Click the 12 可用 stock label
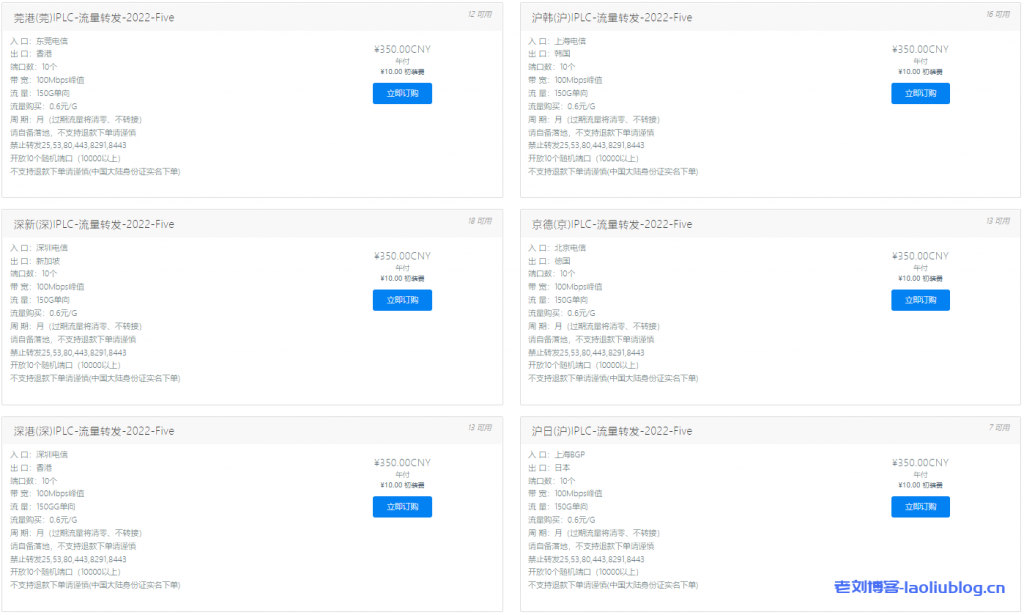 click(x=480, y=15)
